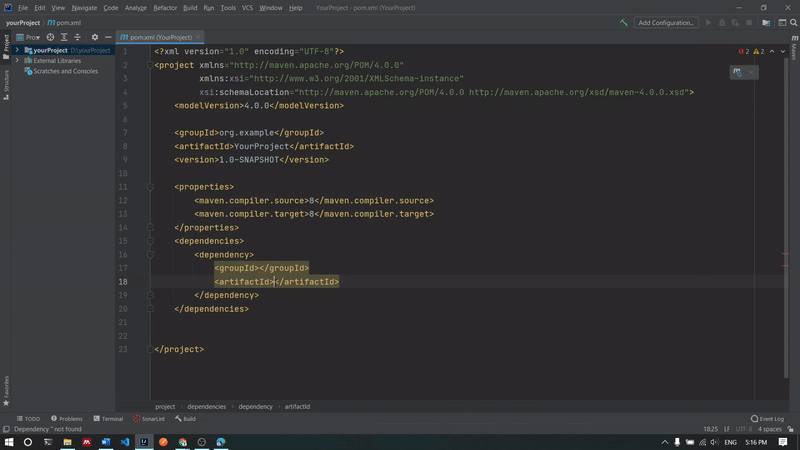Open the Problems tool window

[x=67, y=419]
